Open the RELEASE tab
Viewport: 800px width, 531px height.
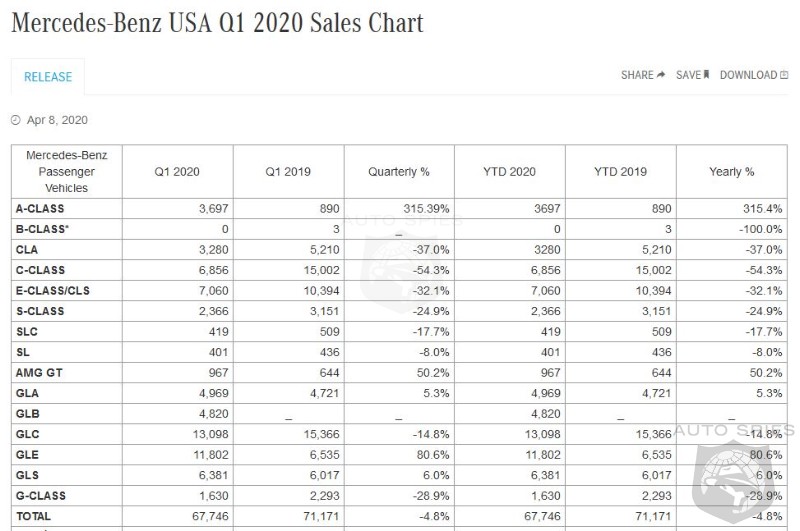pyautogui.click(x=48, y=77)
